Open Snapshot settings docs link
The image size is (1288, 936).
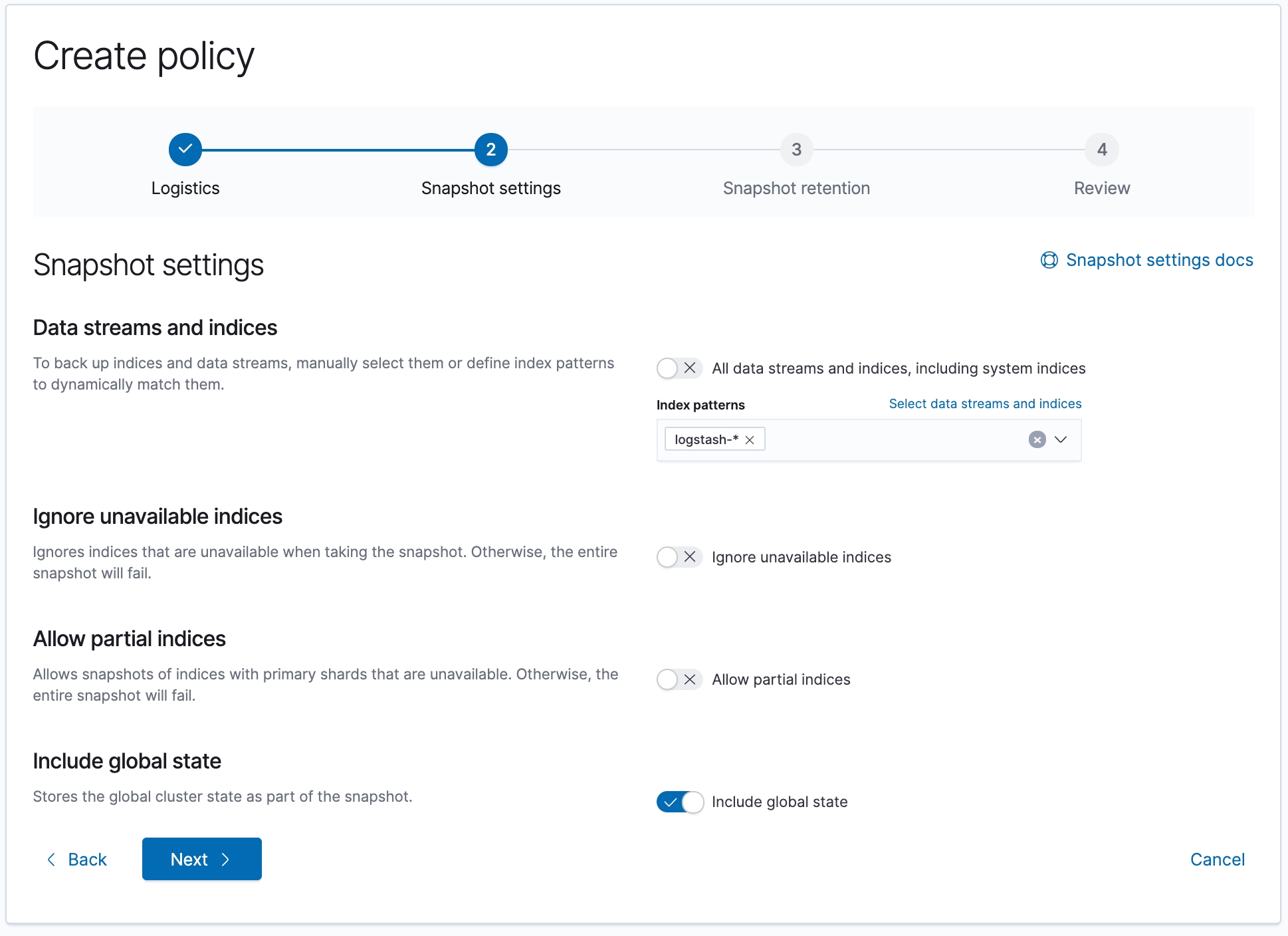coord(1159,260)
